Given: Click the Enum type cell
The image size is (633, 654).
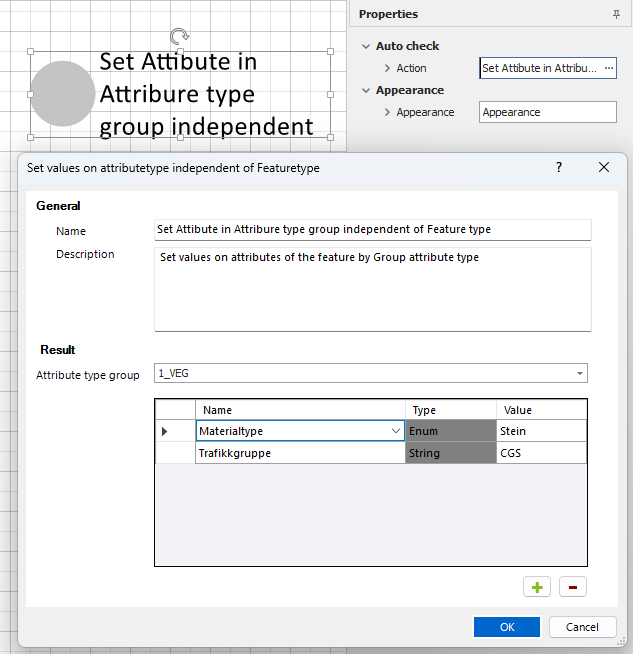Looking at the screenshot, I should pyautogui.click(x=451, y=431).
